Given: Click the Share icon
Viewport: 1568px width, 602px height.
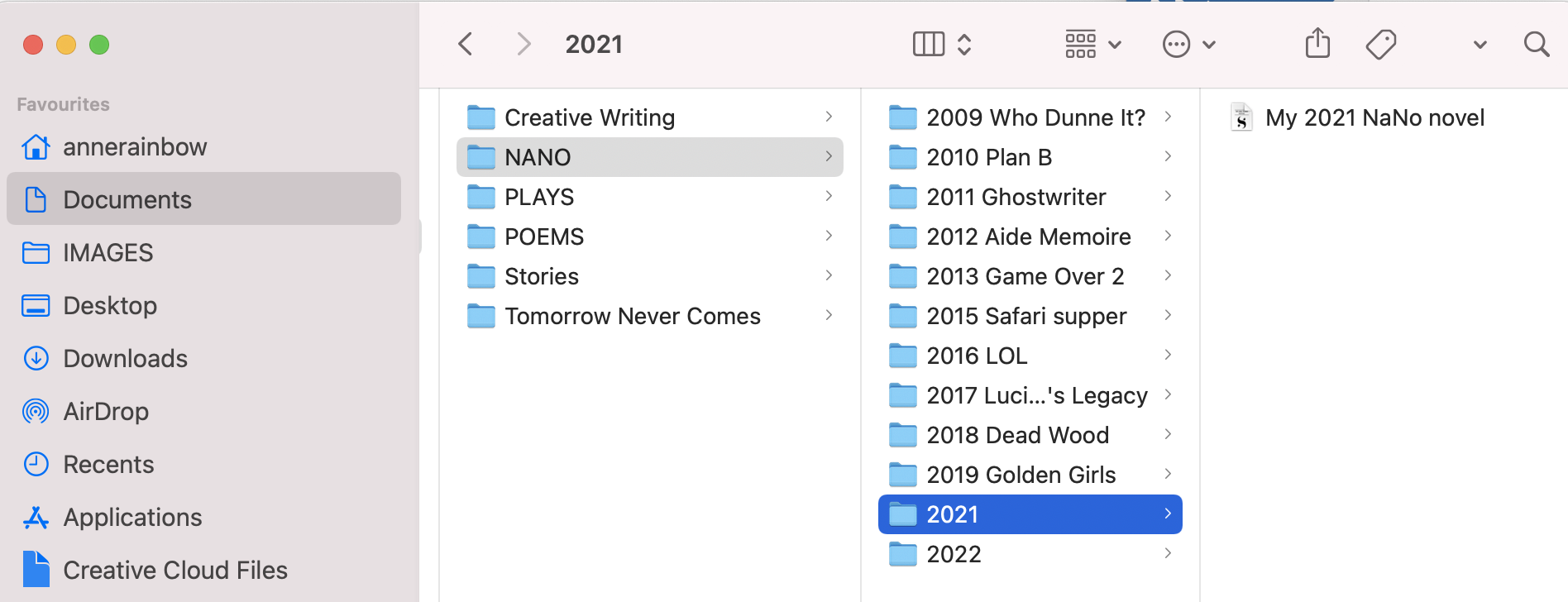Looking at the screenshot, I should (x=1317, y=44).
